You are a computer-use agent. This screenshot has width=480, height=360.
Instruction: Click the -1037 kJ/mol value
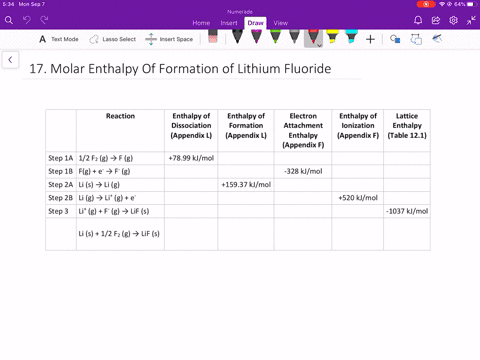point(407,211)
